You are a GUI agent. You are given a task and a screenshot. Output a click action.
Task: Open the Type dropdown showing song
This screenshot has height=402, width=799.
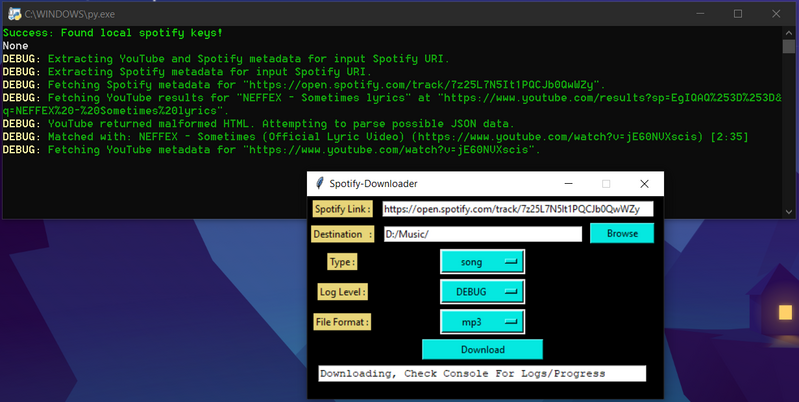(482, 262)
